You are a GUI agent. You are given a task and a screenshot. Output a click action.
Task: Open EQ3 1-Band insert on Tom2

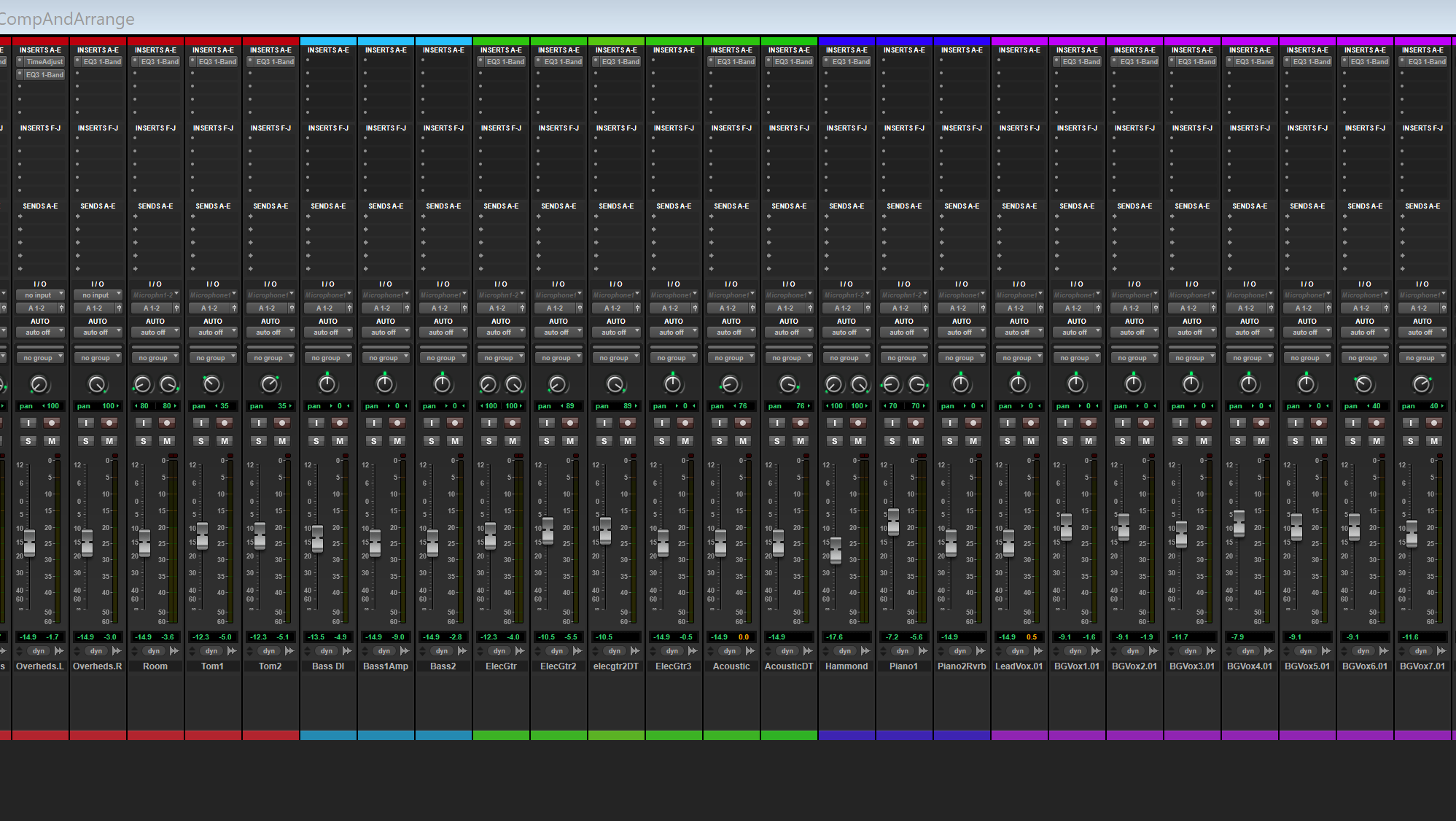click(275, 62)
